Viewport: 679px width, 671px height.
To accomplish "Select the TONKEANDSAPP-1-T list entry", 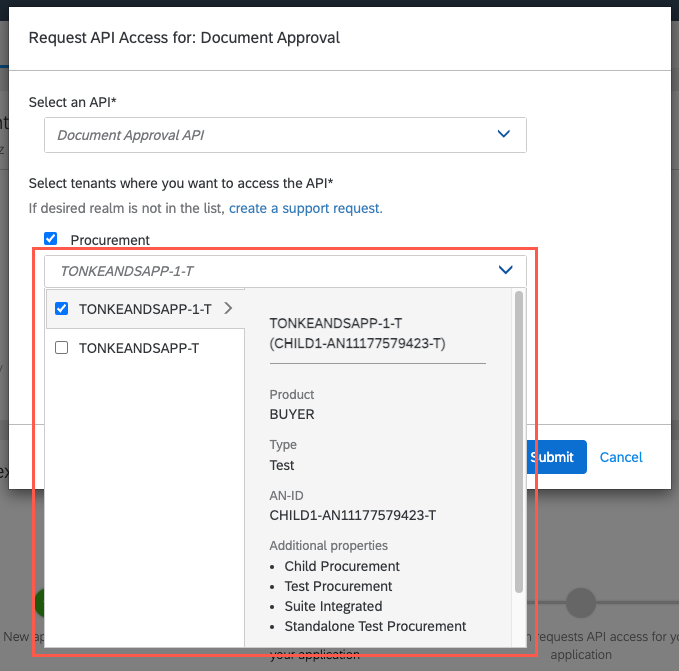I will tap(145, 309).
